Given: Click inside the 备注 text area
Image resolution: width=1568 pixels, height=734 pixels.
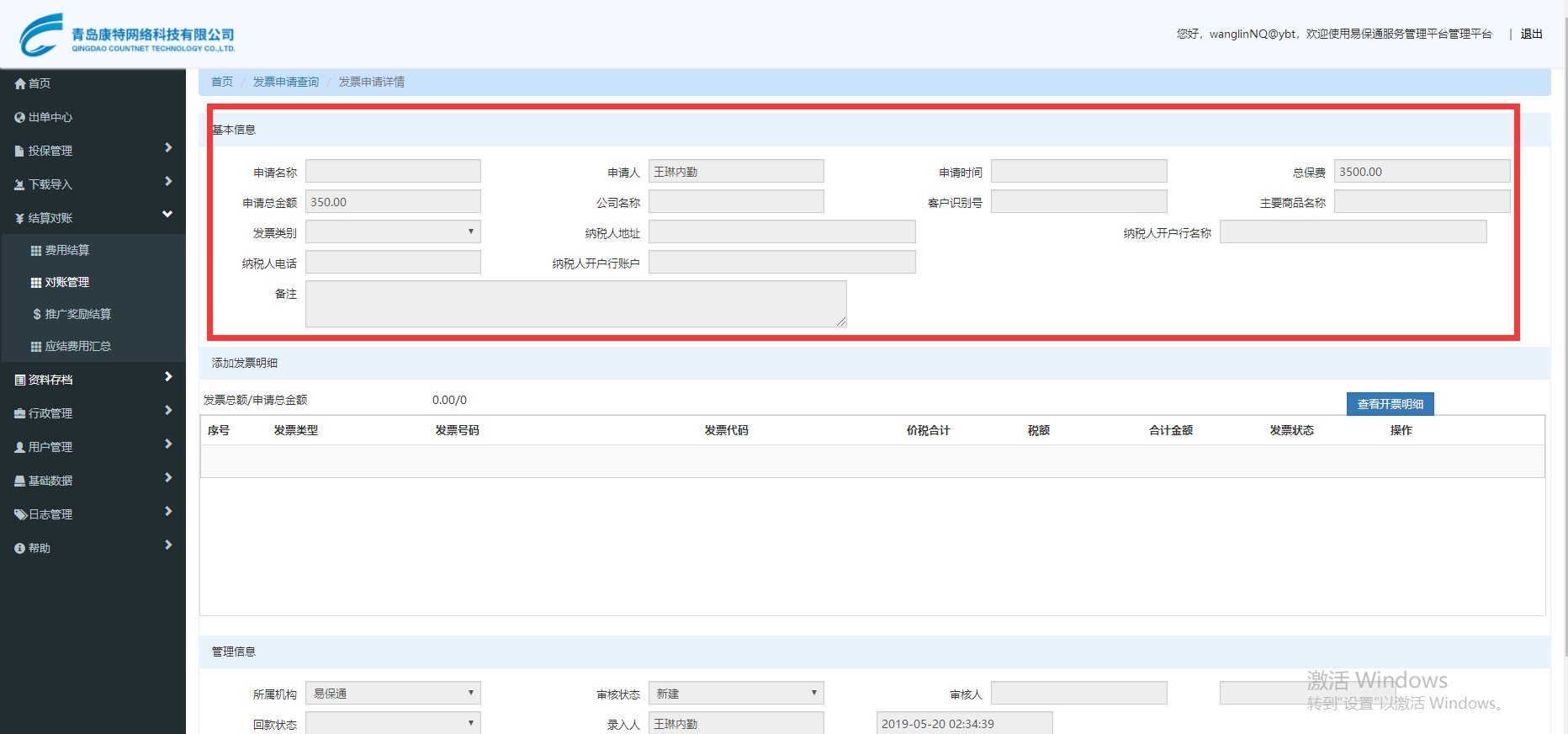Looking at the screenshot, I should coord(576,304).
